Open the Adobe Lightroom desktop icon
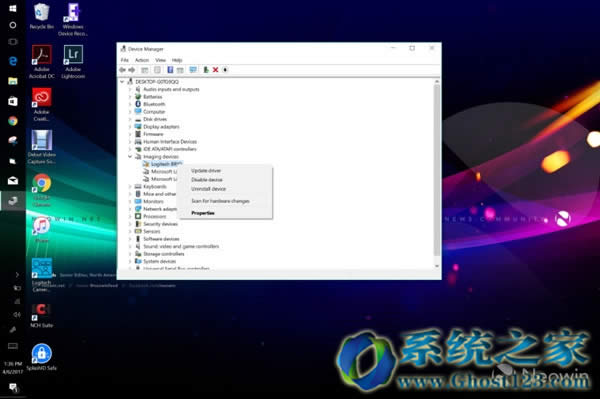600x399 pixels. click(73, 62)
